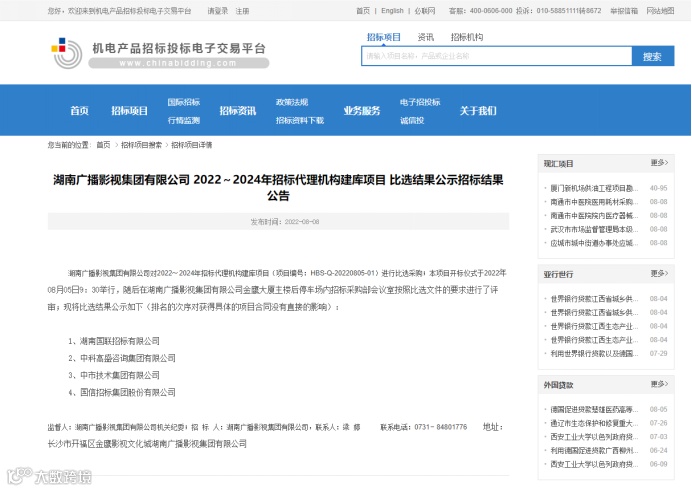This screenshot has height=491, width=692.
Task: Open 南通市中医院医用耗材采购 listing
Action: pyautogui.click(x=594, y=202)
